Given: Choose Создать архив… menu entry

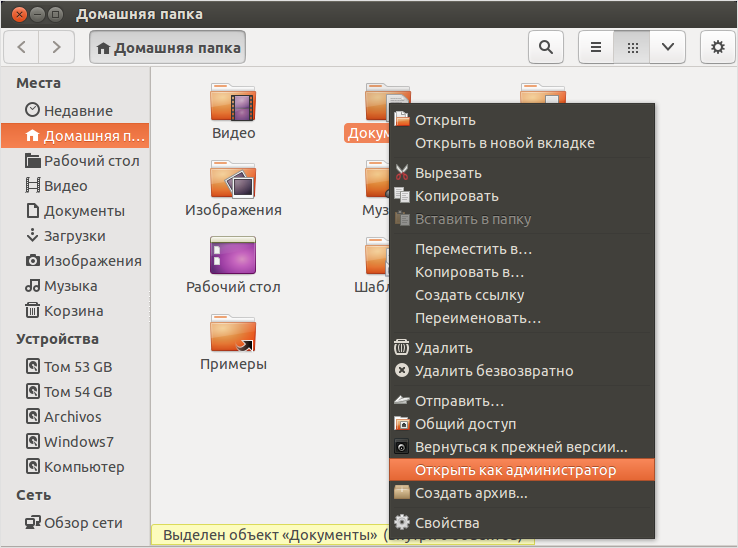Looking at the screenshot, I should 522,493.
